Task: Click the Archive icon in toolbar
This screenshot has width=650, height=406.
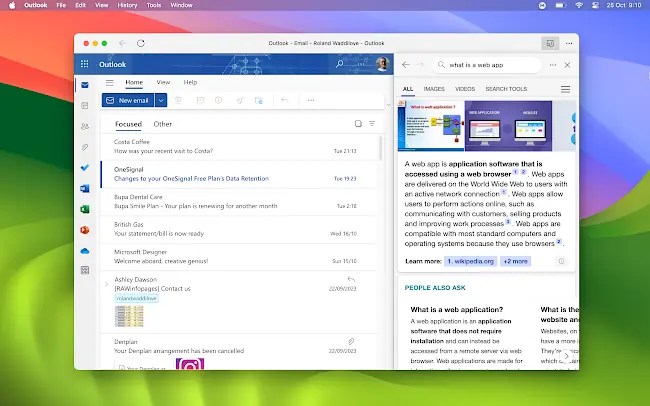Action: click(200, 100)
